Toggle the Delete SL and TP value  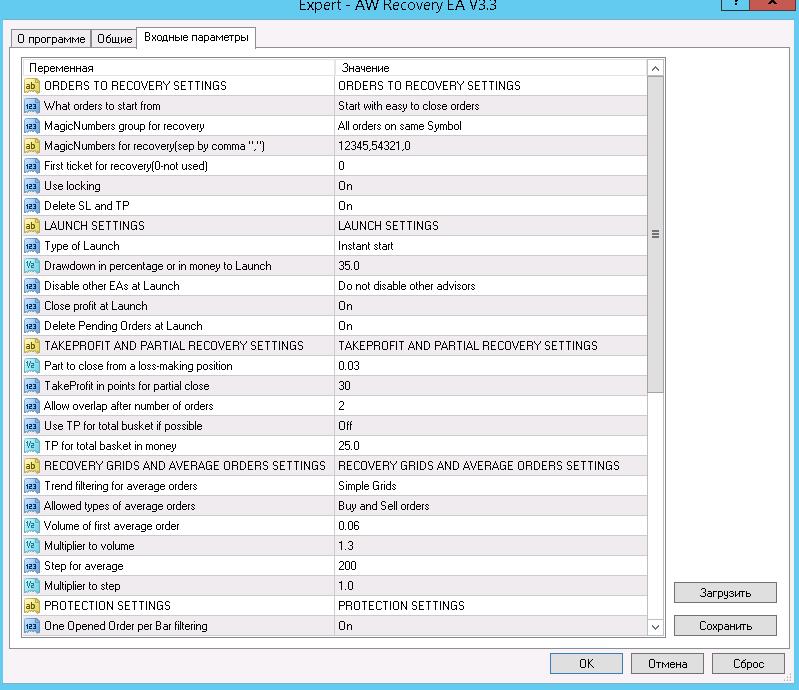pos(491,206)
